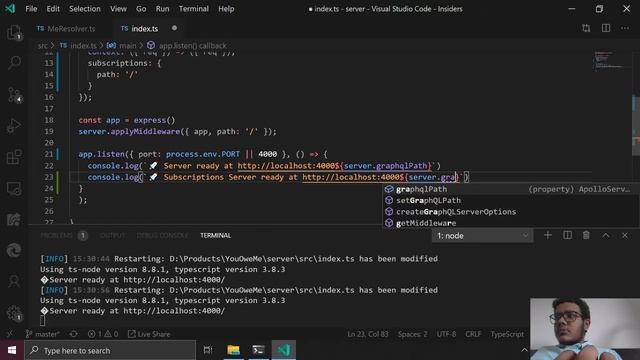Open the Help menu
The width and height of the screenshot is (640, 360).
click(x=226, y=9)
